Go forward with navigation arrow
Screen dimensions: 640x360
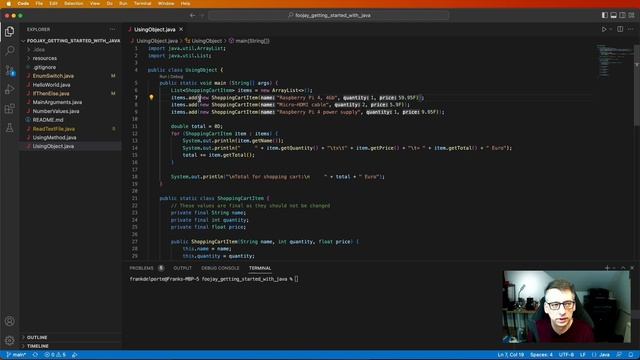[x=202, y=16]
